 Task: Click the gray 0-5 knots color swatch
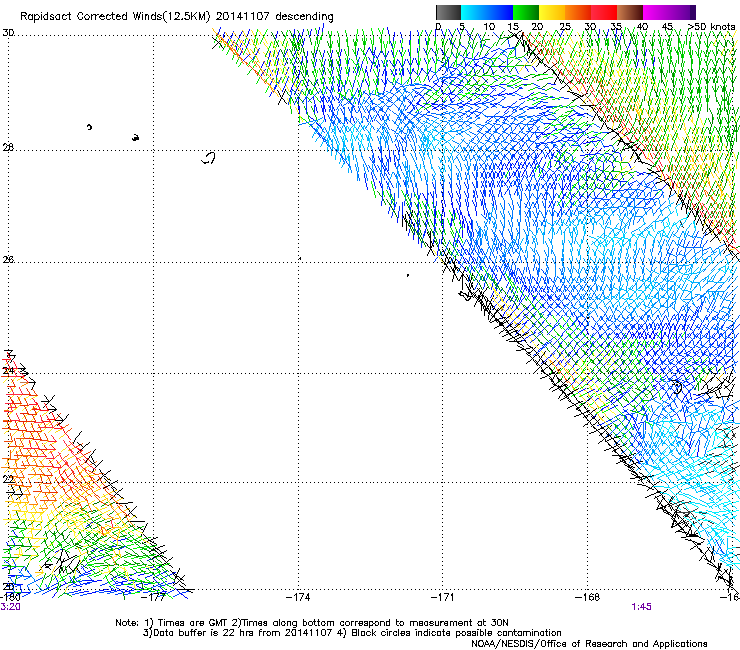pyautogui.click(x=448, y=12)
